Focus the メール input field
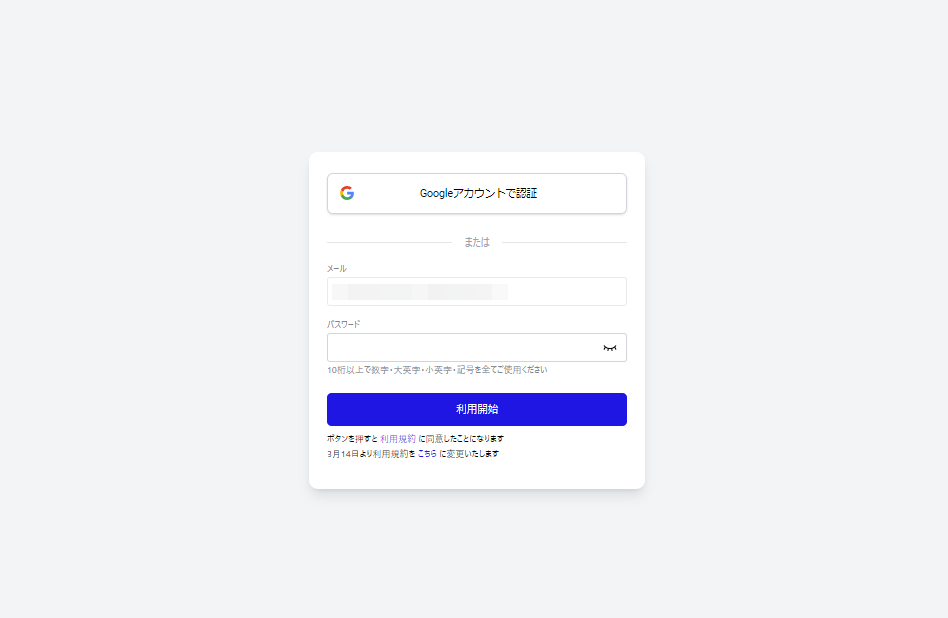Screen dimensions: 948x618 click(477, 291)
